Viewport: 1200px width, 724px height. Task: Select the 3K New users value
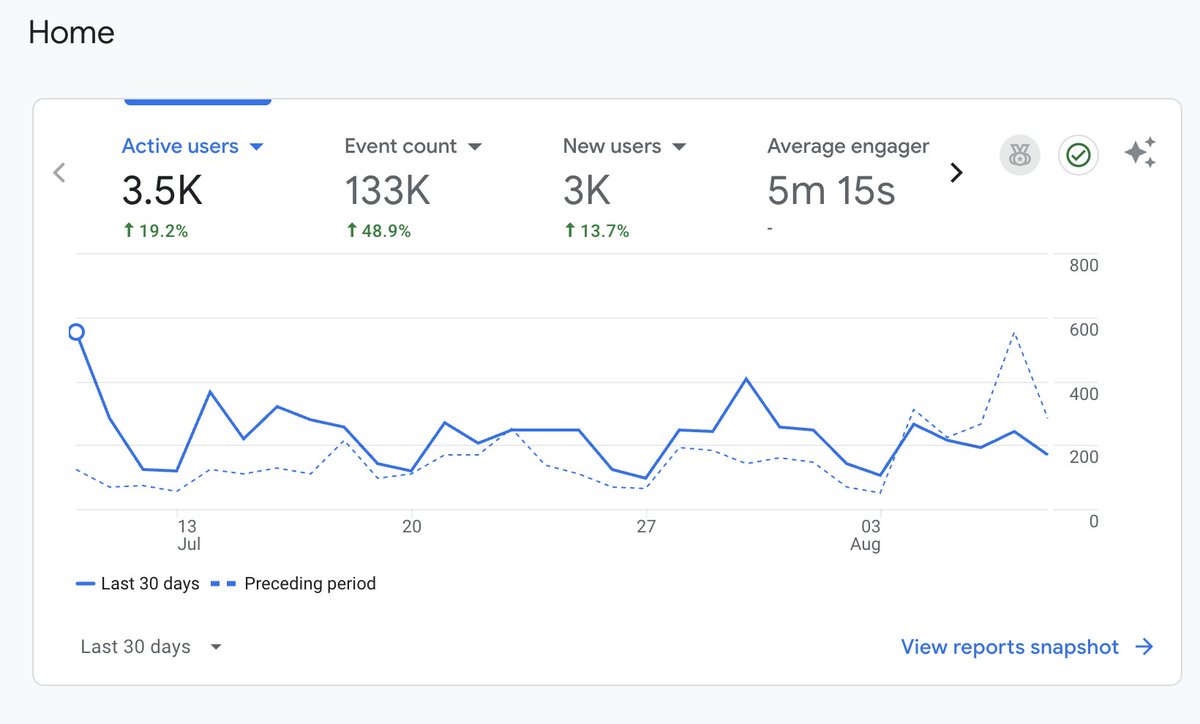[x=586, y=190]
